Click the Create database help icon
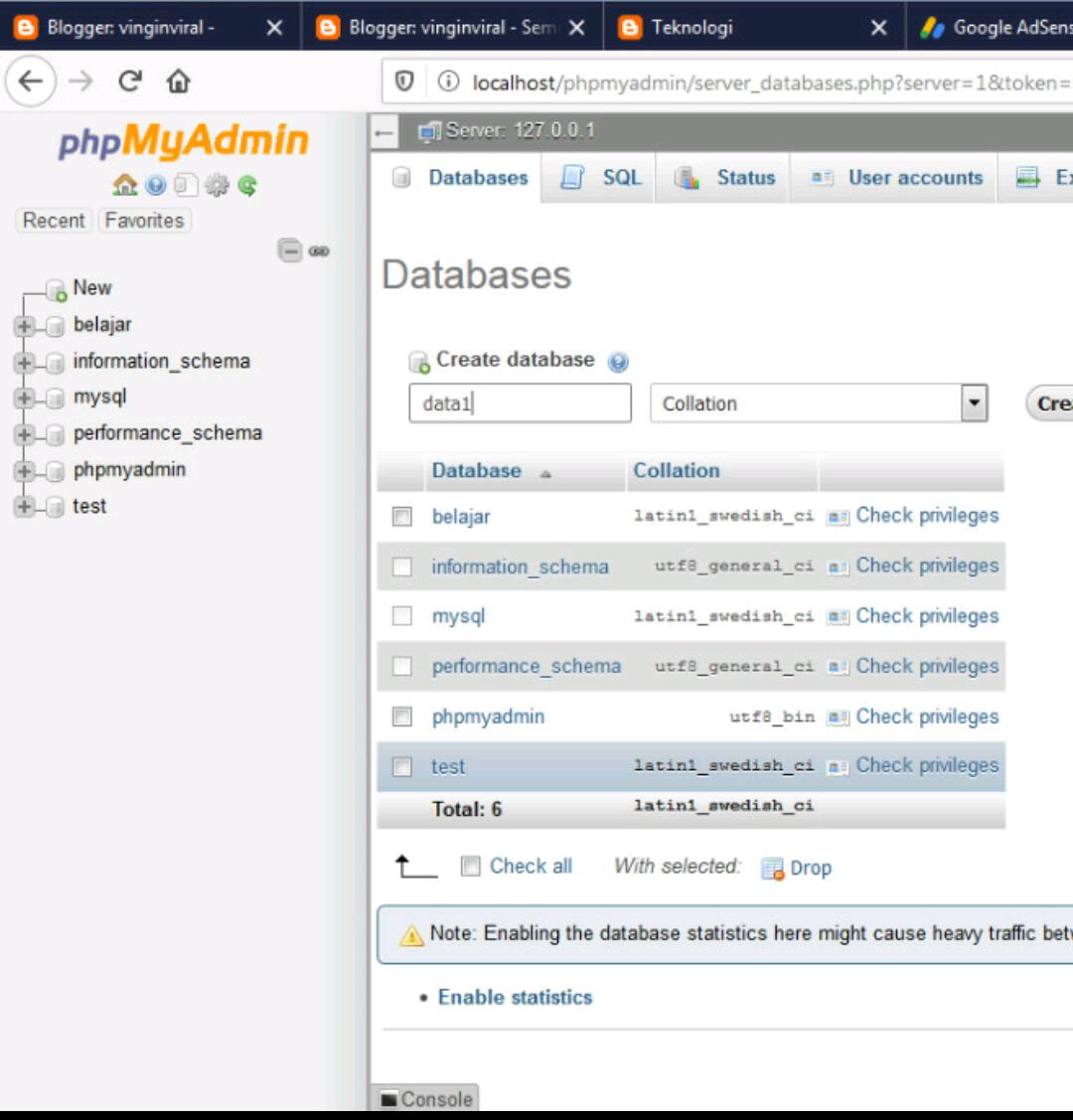This screenshot has width=1073, height=1120. pos(618,362)
